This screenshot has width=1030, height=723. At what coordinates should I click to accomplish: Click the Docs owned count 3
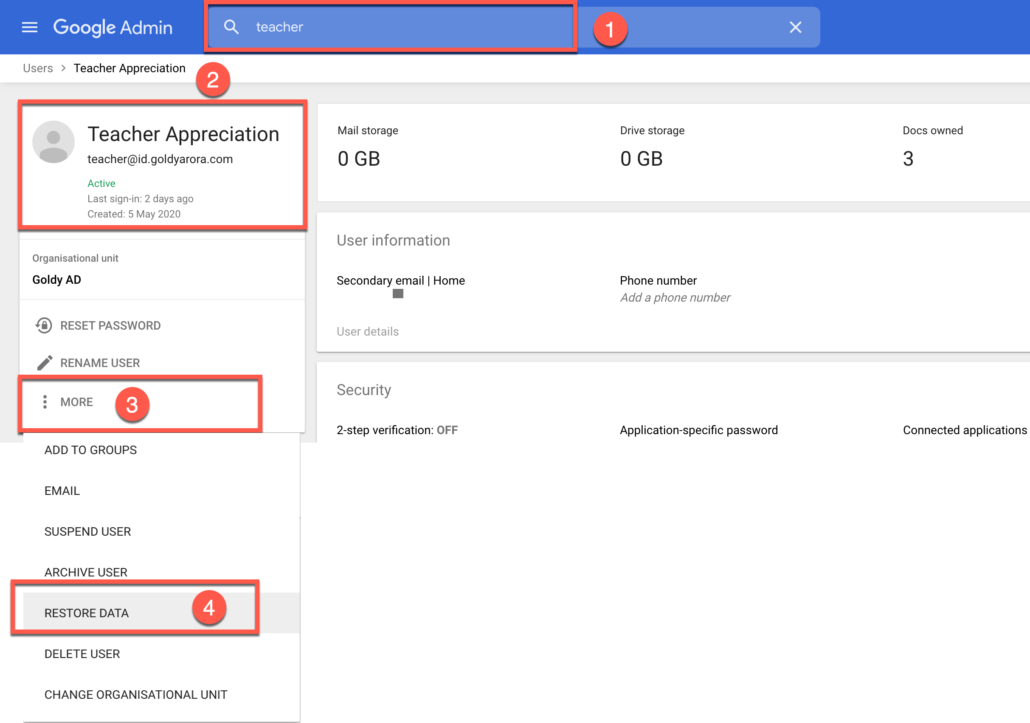(x=908, y=159)
